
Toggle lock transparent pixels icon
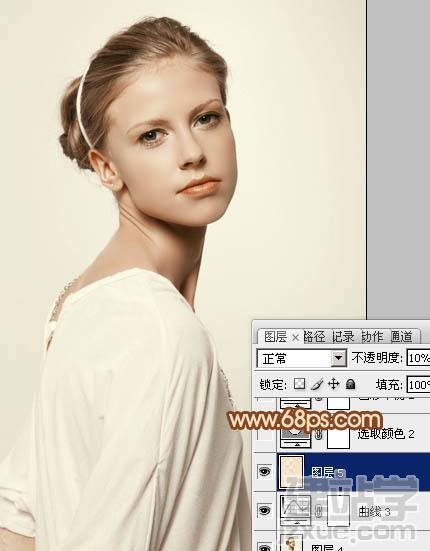point(299,384)
